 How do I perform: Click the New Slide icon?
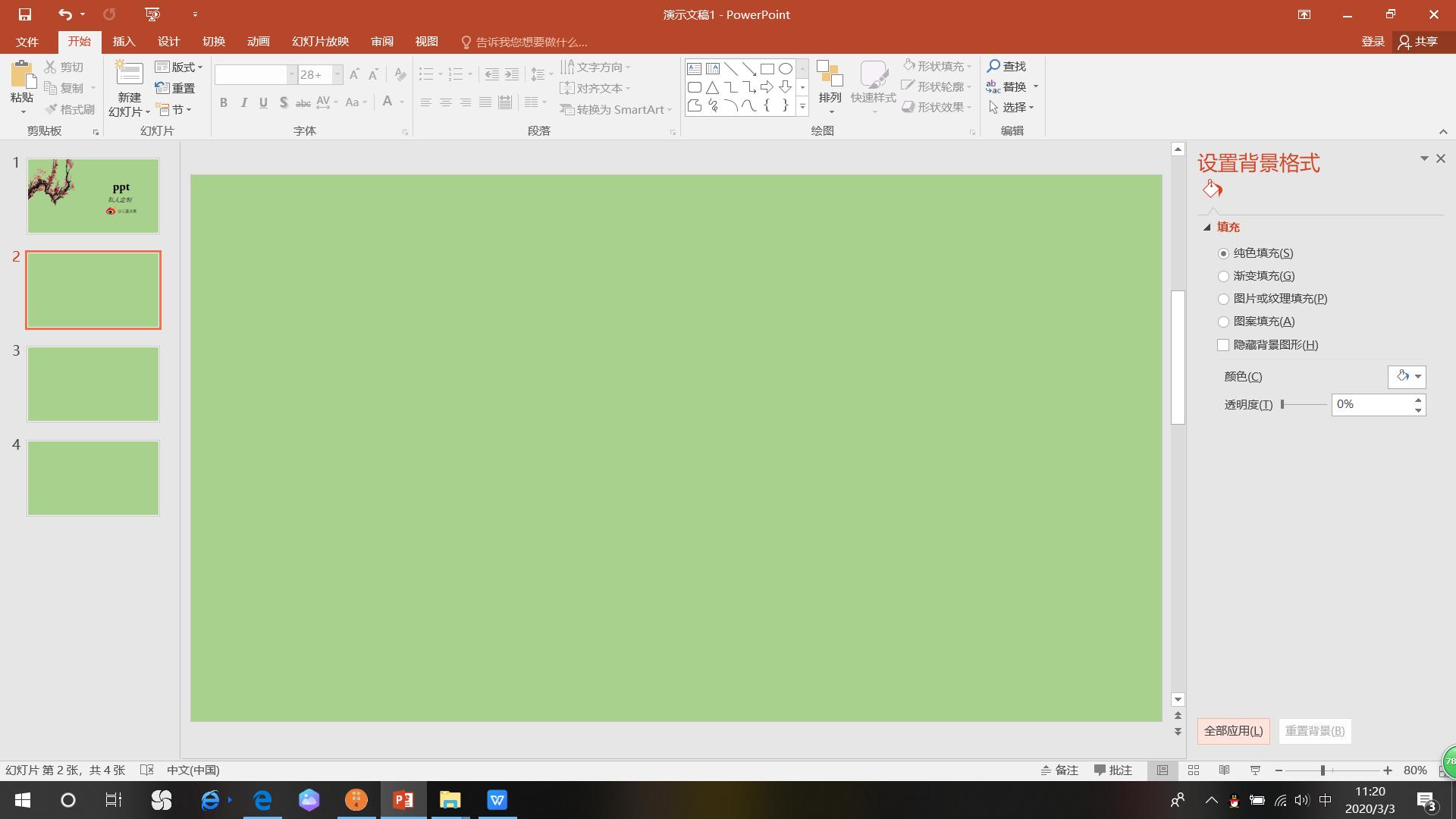coord(129,75)
